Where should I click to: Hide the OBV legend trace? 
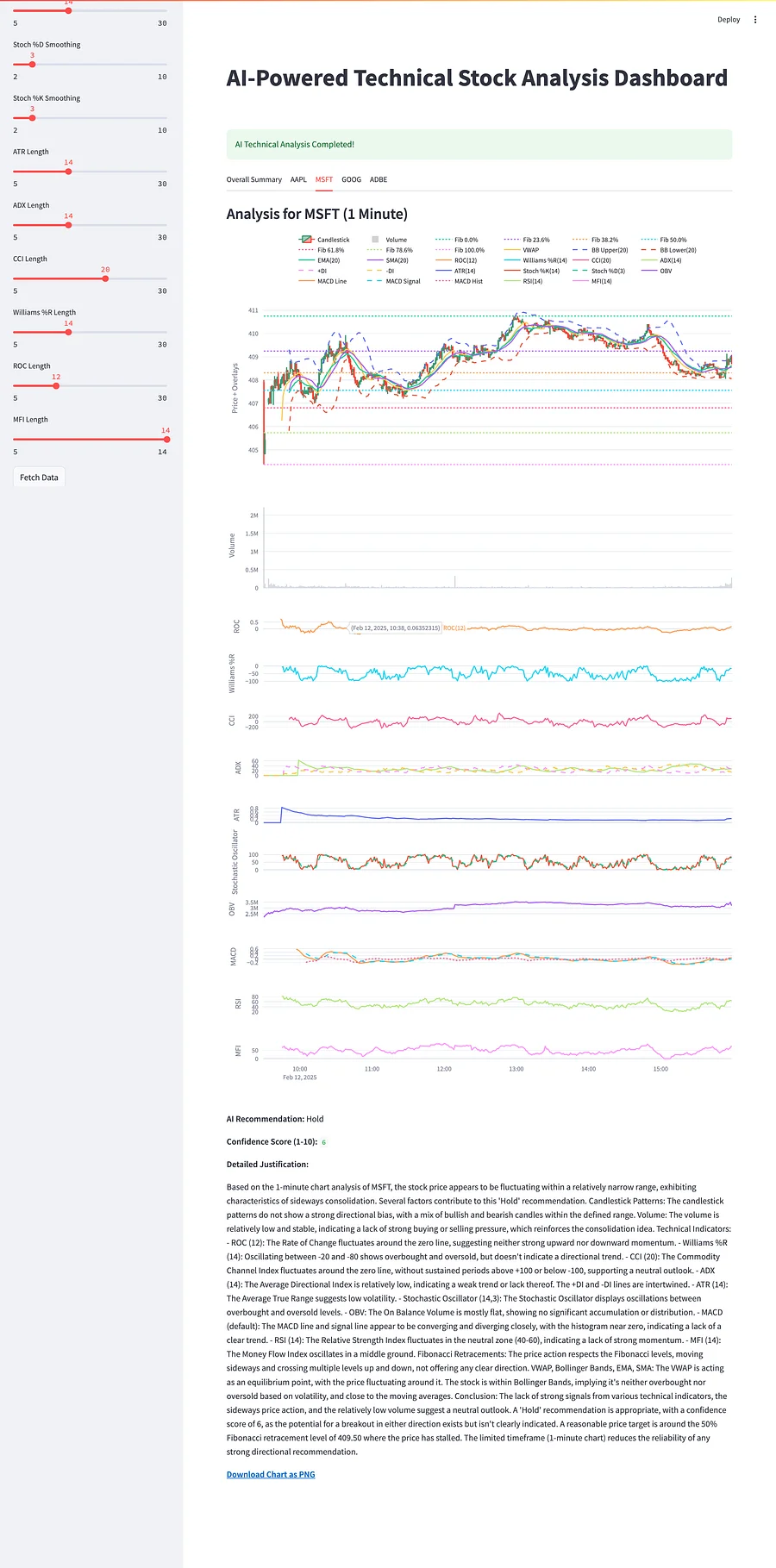coord(657,271)
